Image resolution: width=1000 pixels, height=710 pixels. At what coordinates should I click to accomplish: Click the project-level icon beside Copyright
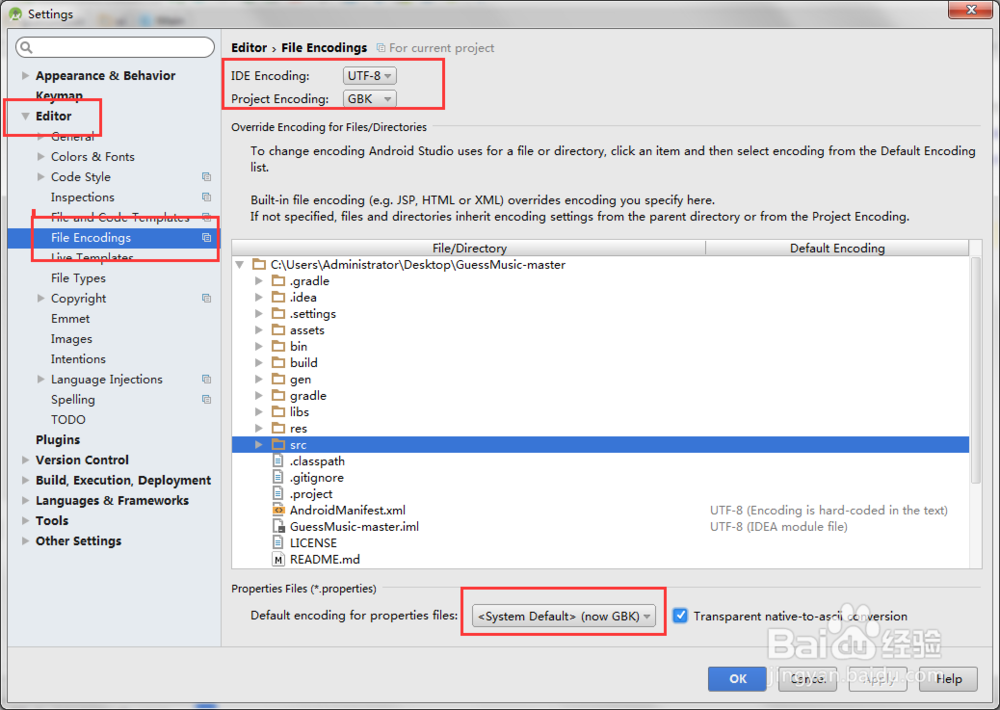pyautogui.click(x=207, y=298)
